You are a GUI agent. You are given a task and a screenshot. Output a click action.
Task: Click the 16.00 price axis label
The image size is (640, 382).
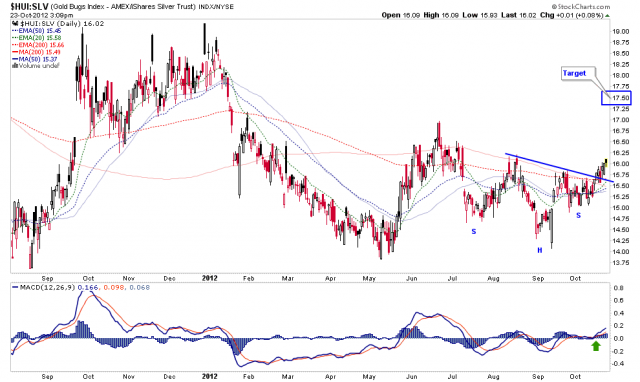point(620,164)
